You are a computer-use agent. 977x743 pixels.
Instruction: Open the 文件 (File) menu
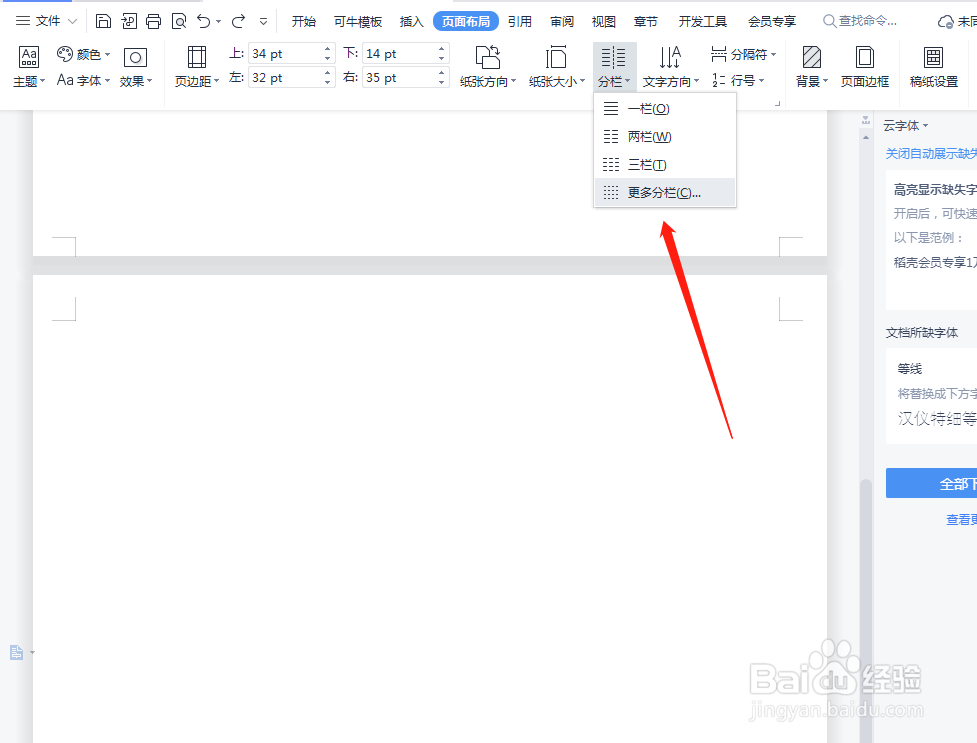pyautogui.click(x=48, y=21)
